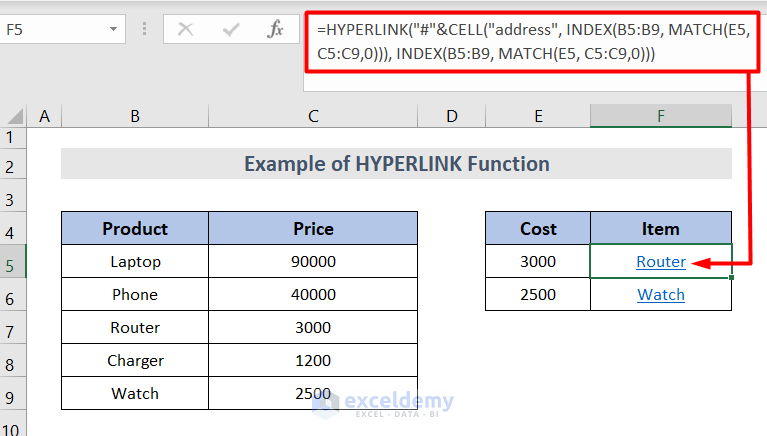Select the Cost header cell

click(538, 229)
